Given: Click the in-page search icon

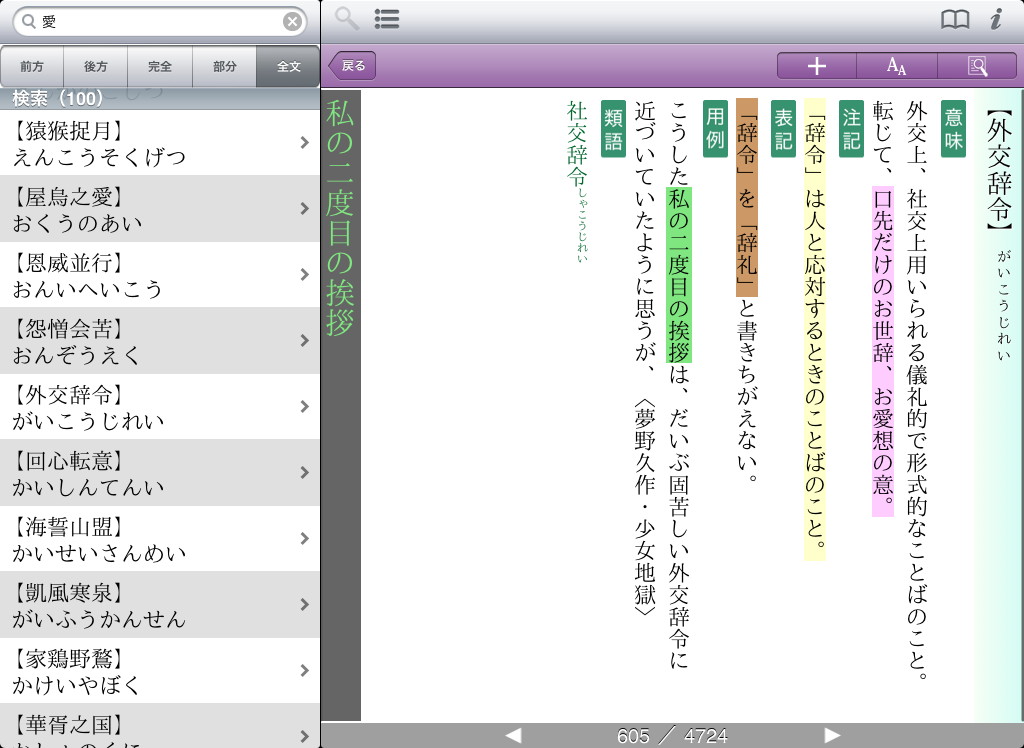Looking at the screenshot, I should tap(977, 66).
